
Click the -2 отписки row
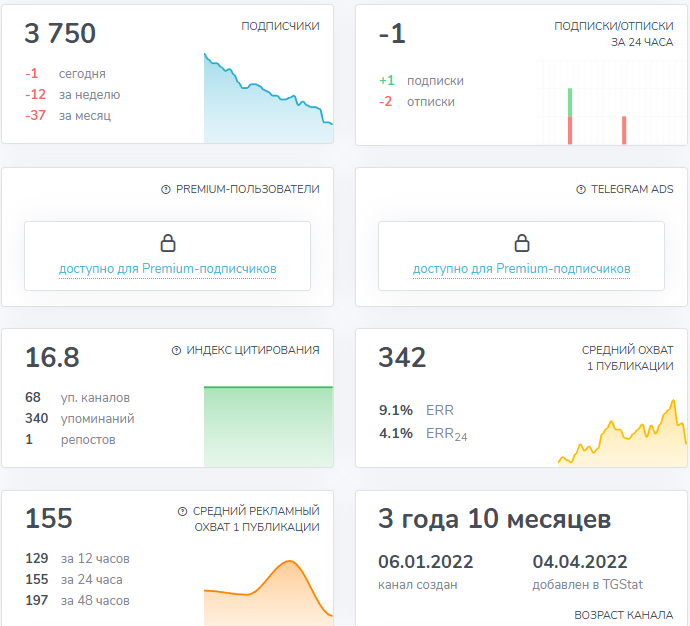tap(417, 102)
